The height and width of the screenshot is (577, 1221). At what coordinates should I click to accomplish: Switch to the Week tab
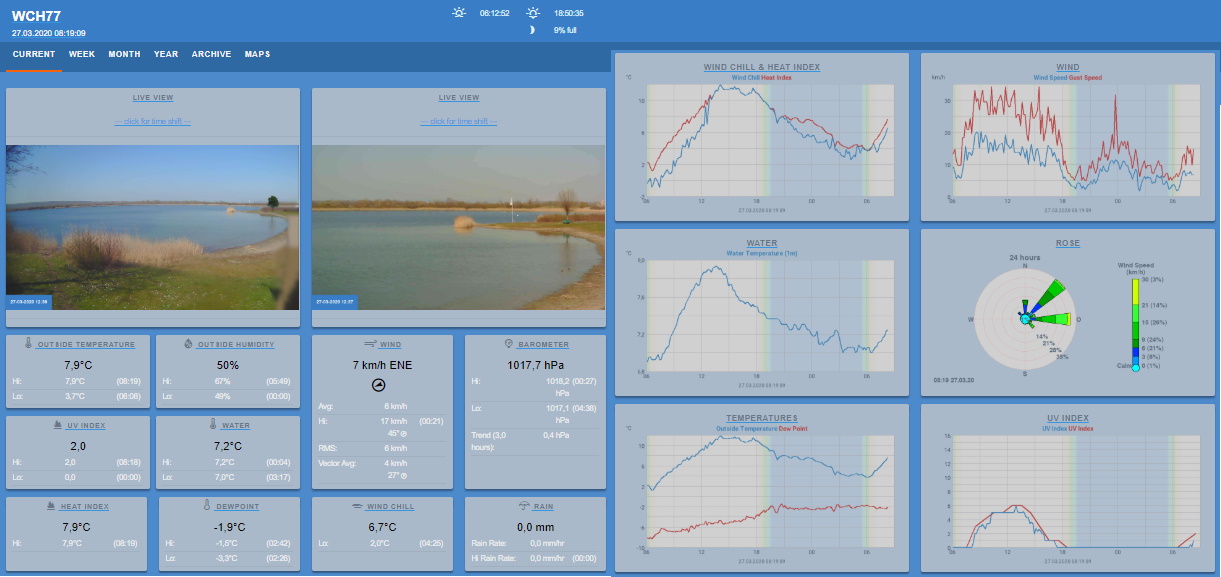coord(82,54)
